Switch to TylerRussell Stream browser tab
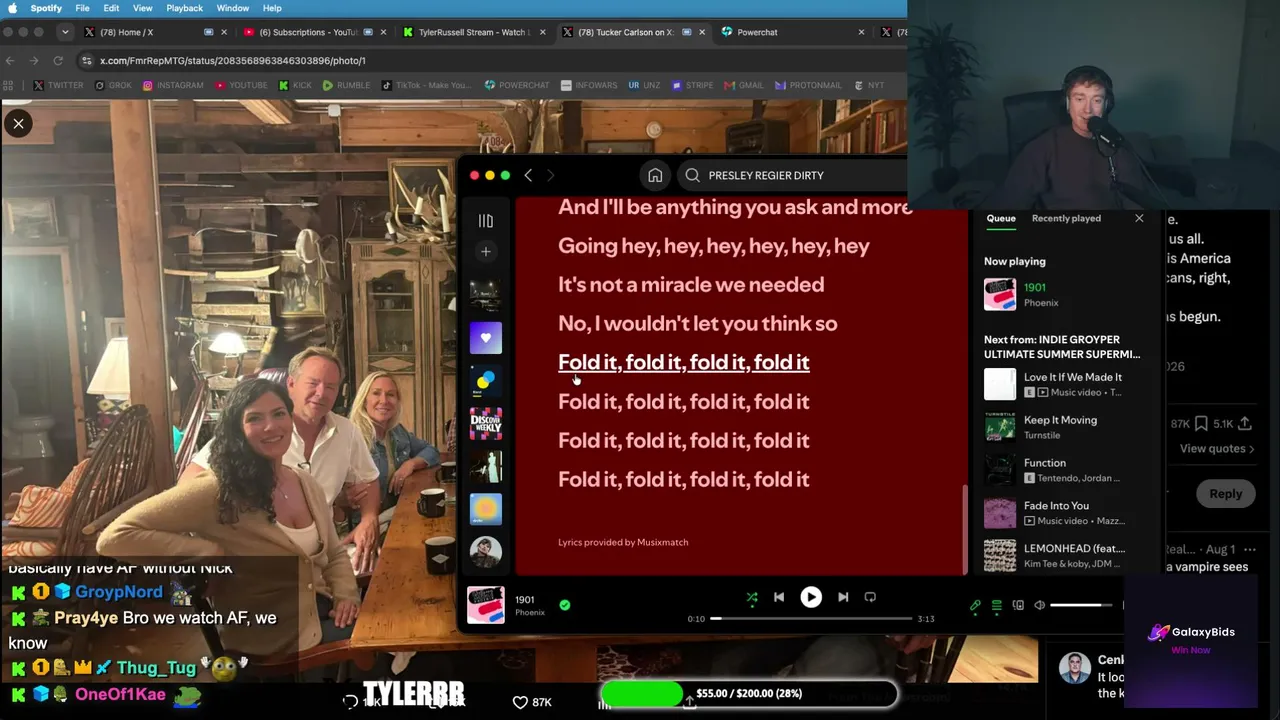Screen dimensions: 1280x720 tap(472, 32)
